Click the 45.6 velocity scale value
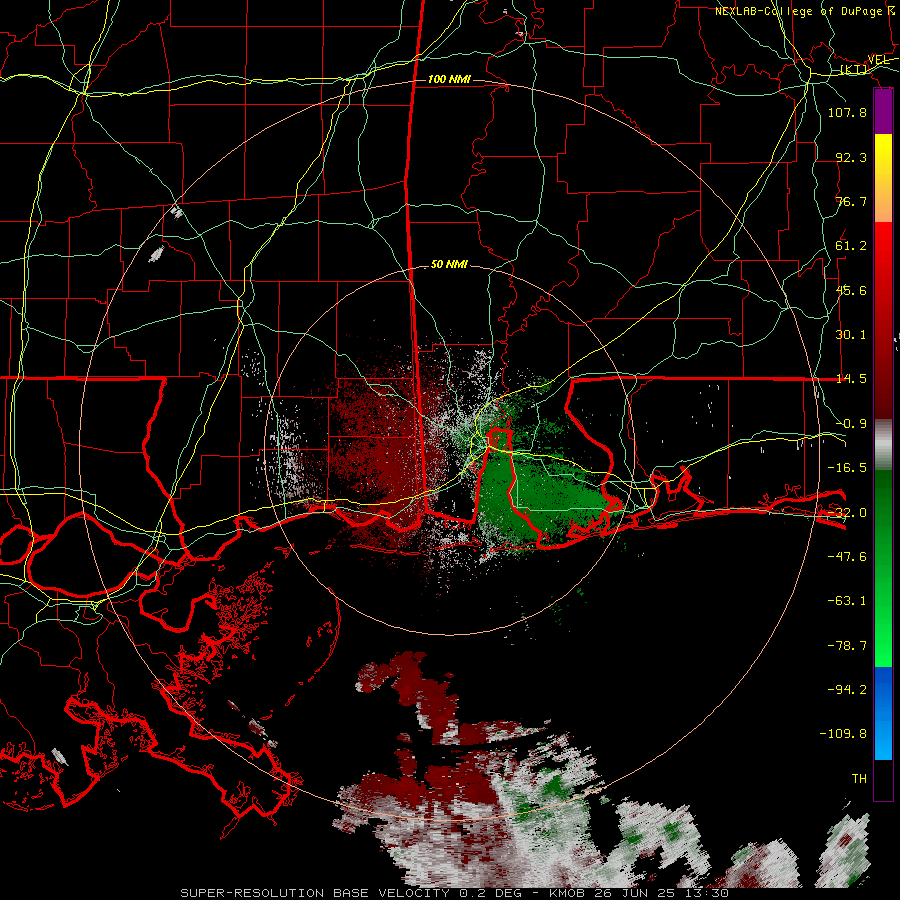900x900 pixels. coord(851,290)
